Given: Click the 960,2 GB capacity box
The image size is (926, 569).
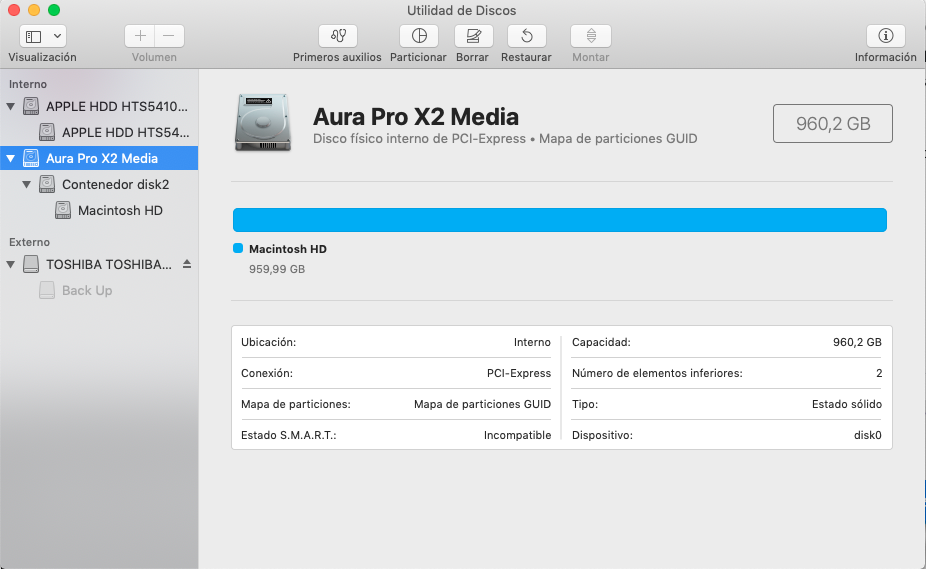Looking at the screenshot, I should tap(833, 123).
